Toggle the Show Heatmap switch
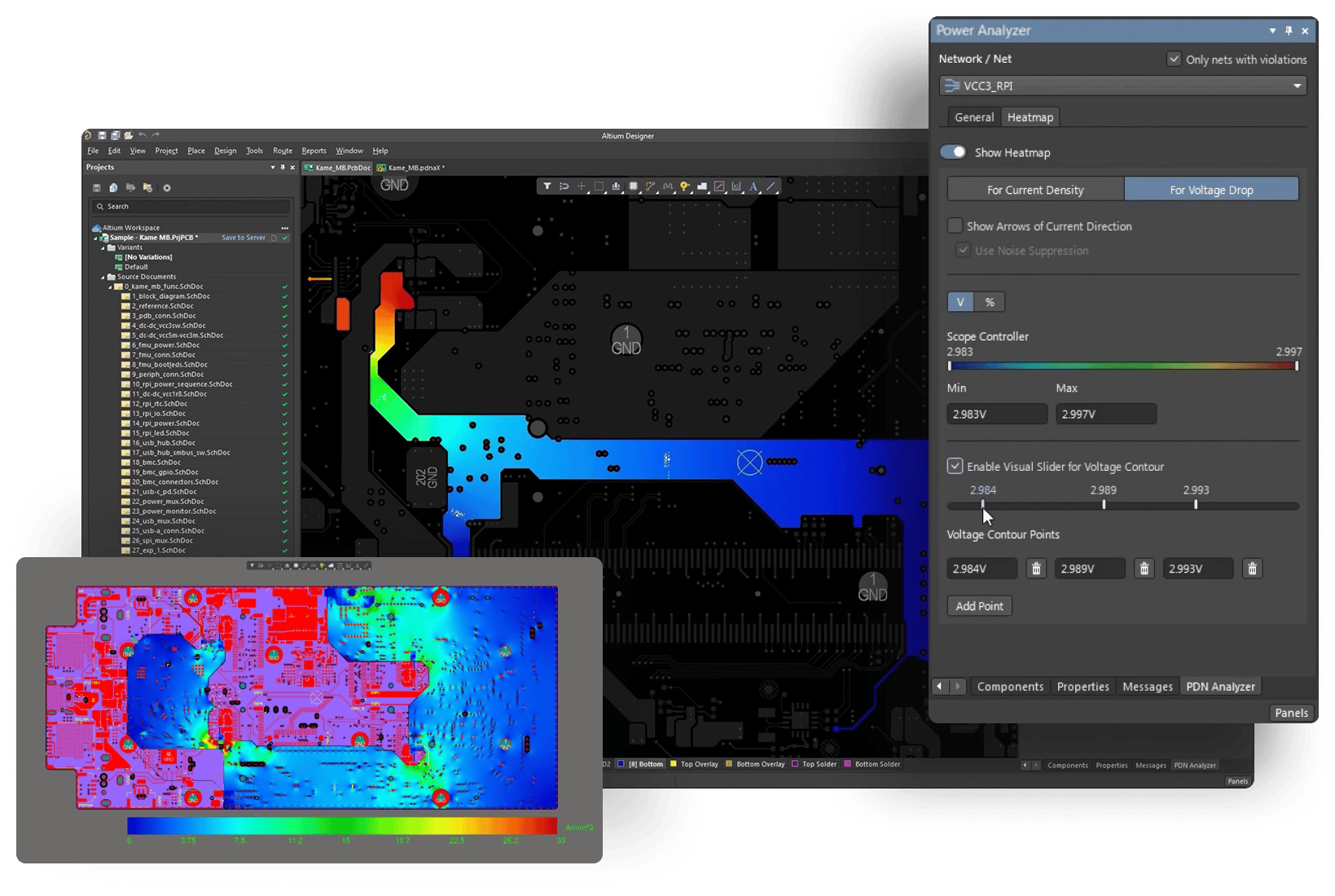 (953, 152)
